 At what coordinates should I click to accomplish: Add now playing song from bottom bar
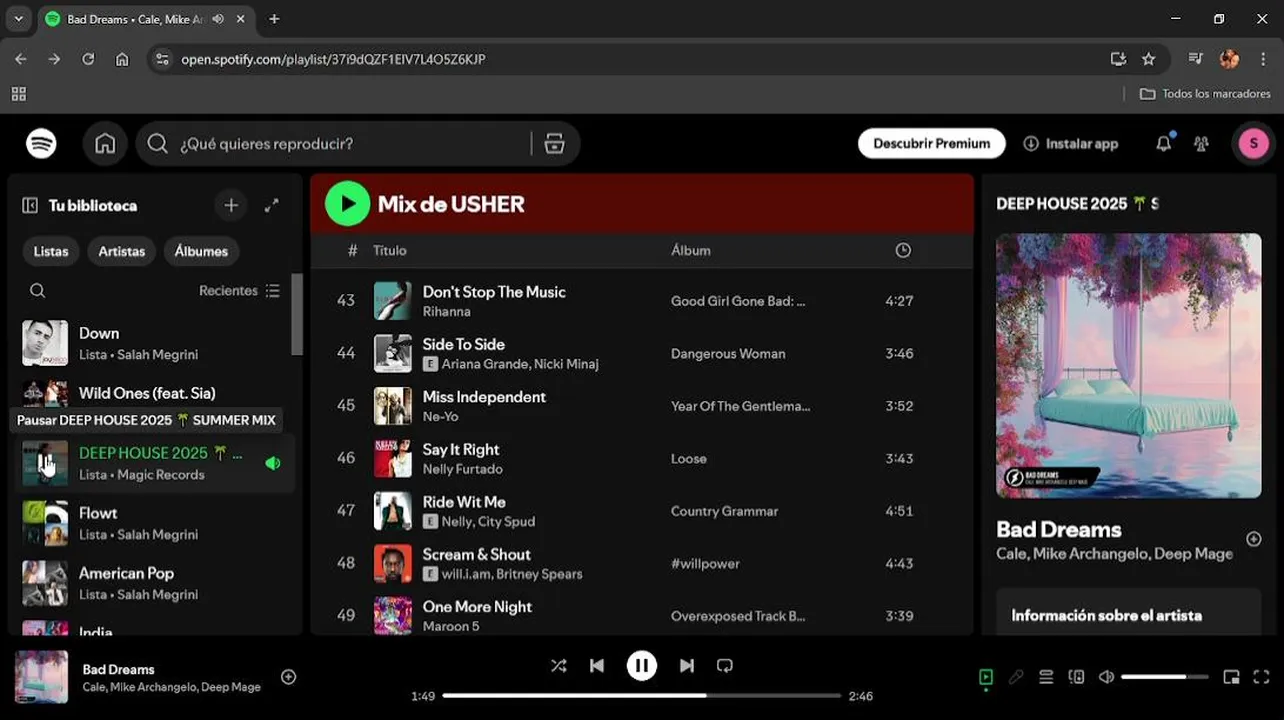coord(288,677)
